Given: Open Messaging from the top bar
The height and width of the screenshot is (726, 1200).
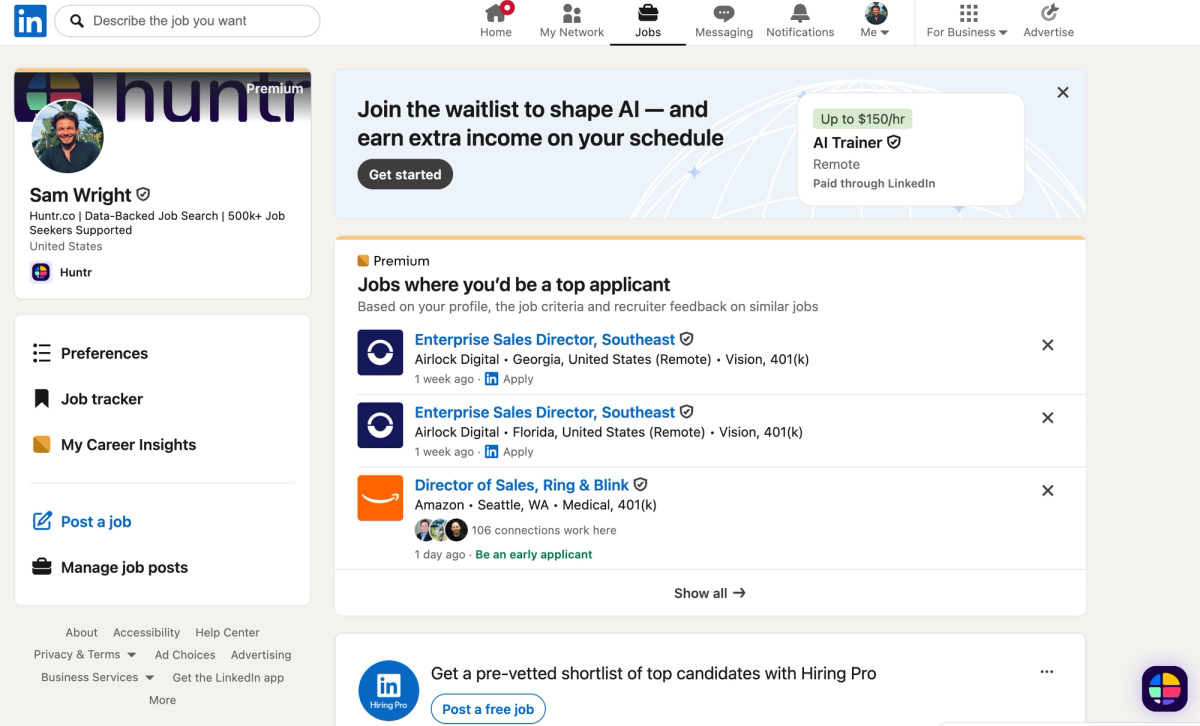Looking at the screenshot, I should point(724,21).
